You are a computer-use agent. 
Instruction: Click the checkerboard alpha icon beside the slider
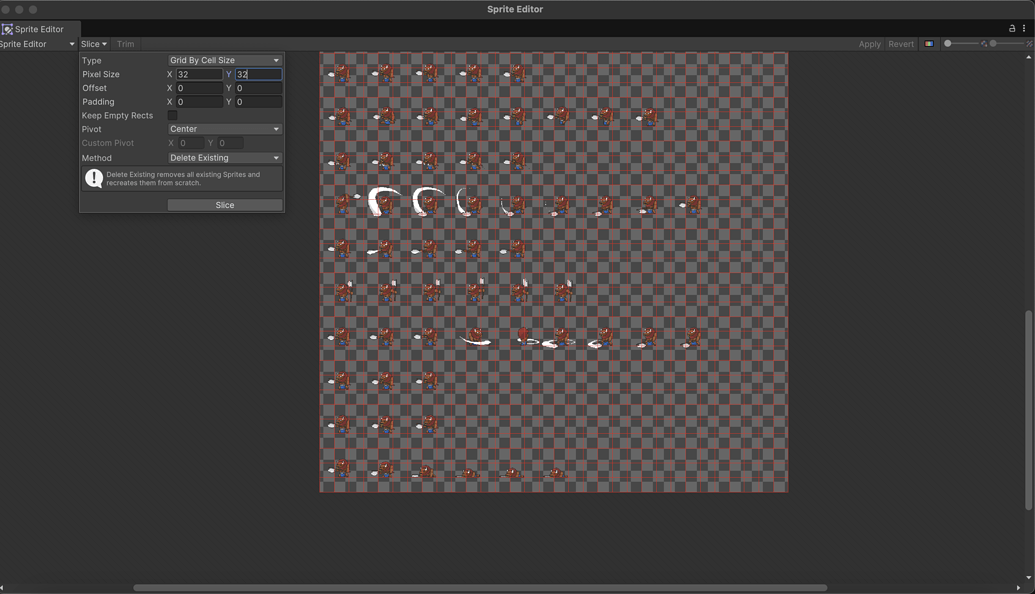982,43
